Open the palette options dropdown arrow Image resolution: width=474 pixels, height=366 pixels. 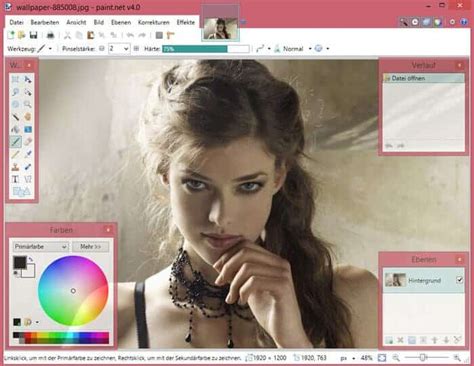(x=37, y=322)
